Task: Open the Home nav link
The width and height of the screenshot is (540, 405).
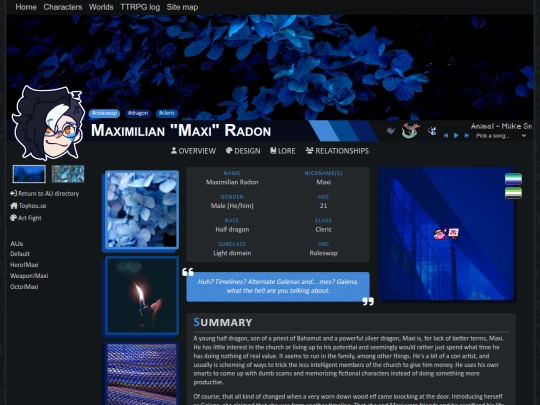Action: [x=26, y=7]
